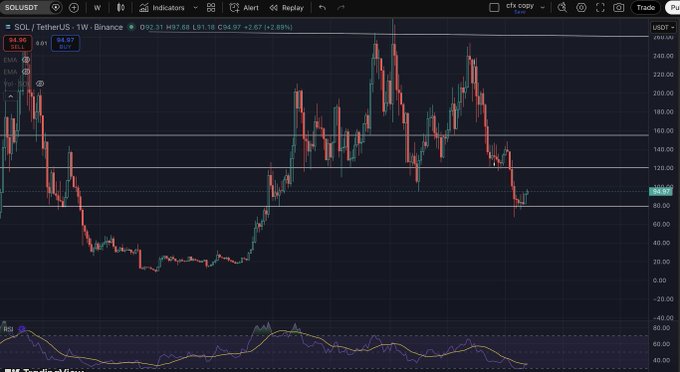Open the candlestick chart type menu
This screenshot has height=372, width=680.
click(121, 7)
